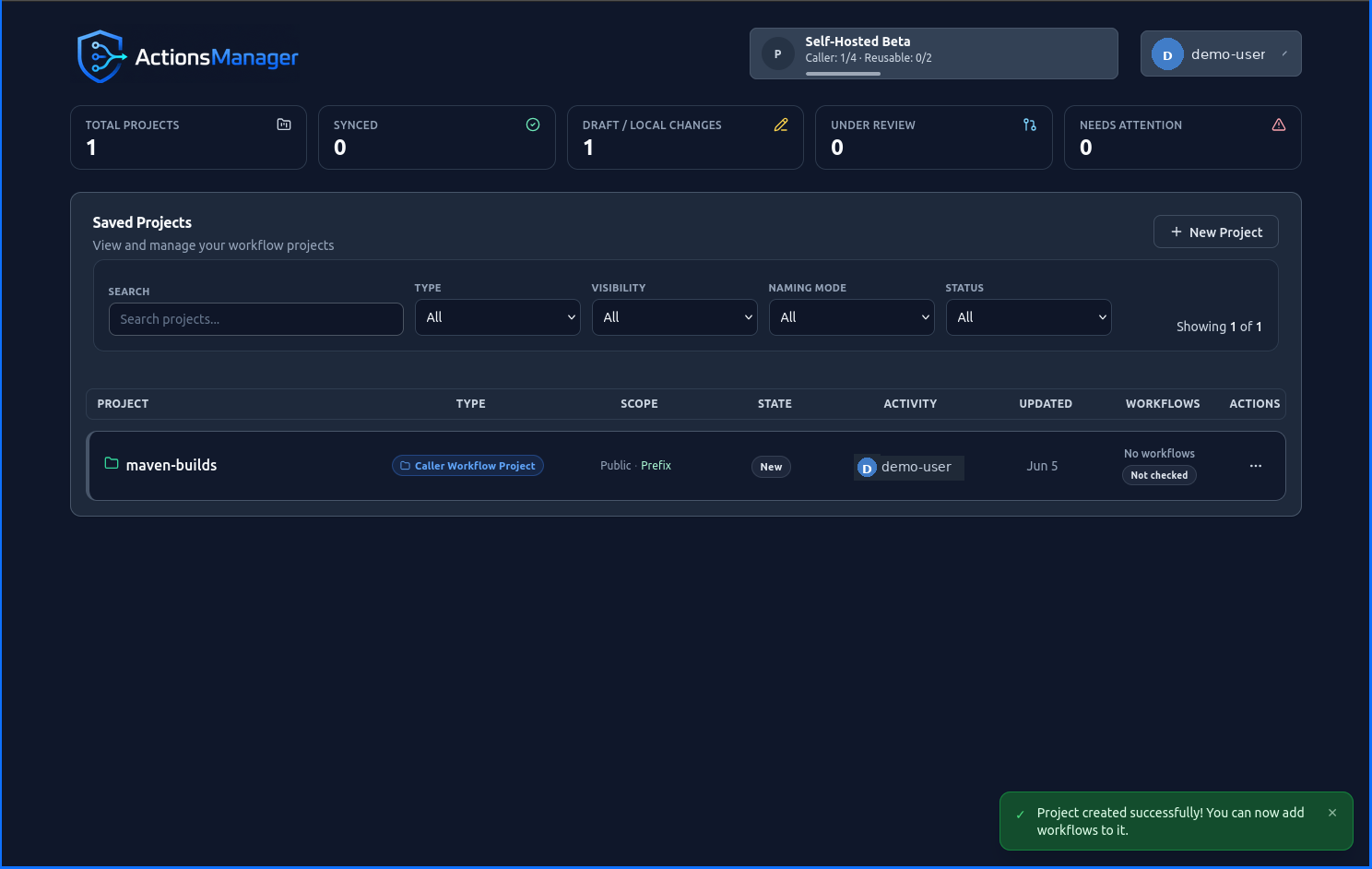Click the Actions column header
This screenshot has height=869, width=1372.
click(1254, 404)
